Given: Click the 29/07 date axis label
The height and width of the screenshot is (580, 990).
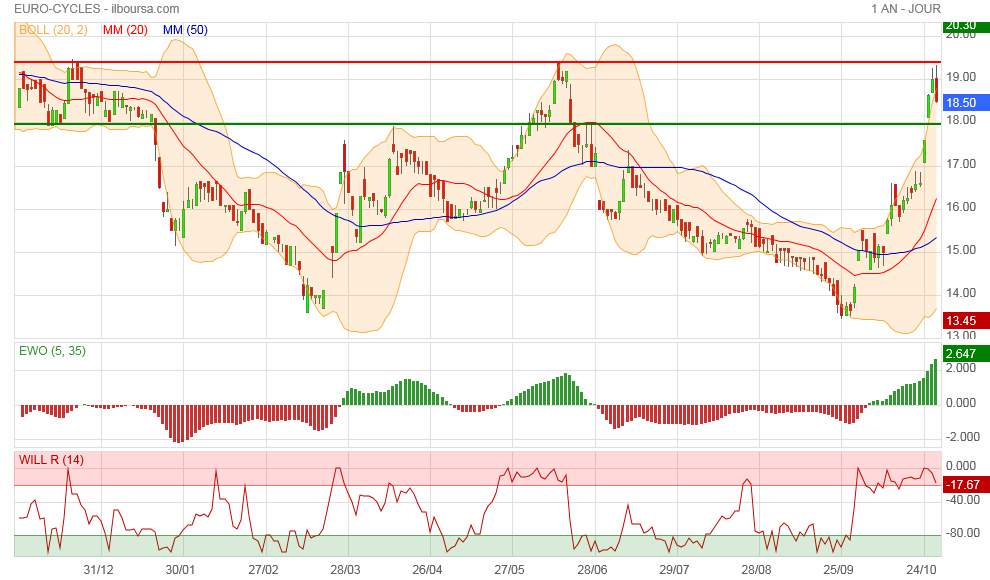Looking at the screenshot, I should click(674, 570).
